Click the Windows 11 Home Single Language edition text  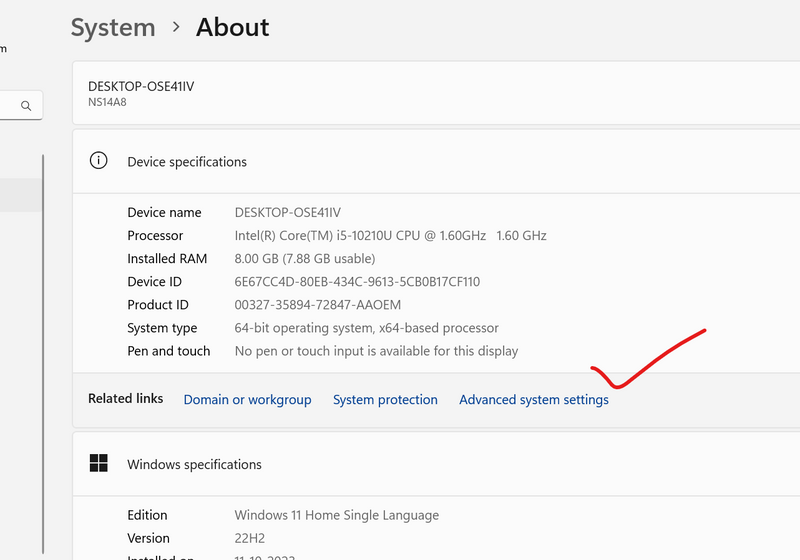336,515
